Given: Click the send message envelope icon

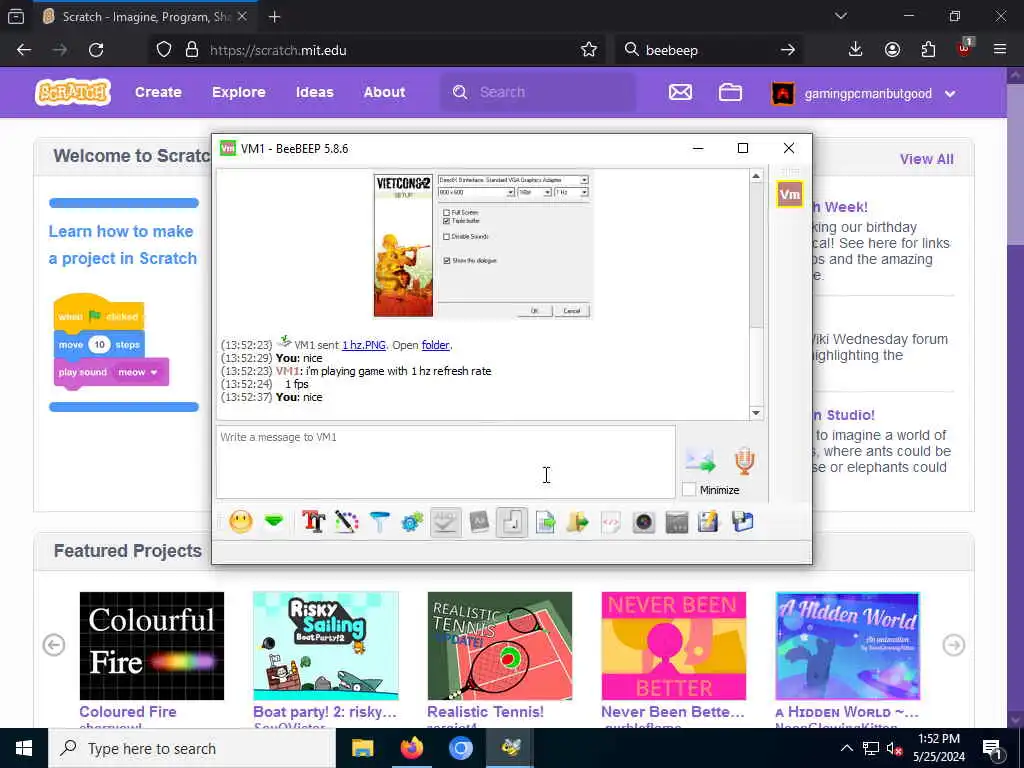Looking at the screenshot, I should (700, 460).
